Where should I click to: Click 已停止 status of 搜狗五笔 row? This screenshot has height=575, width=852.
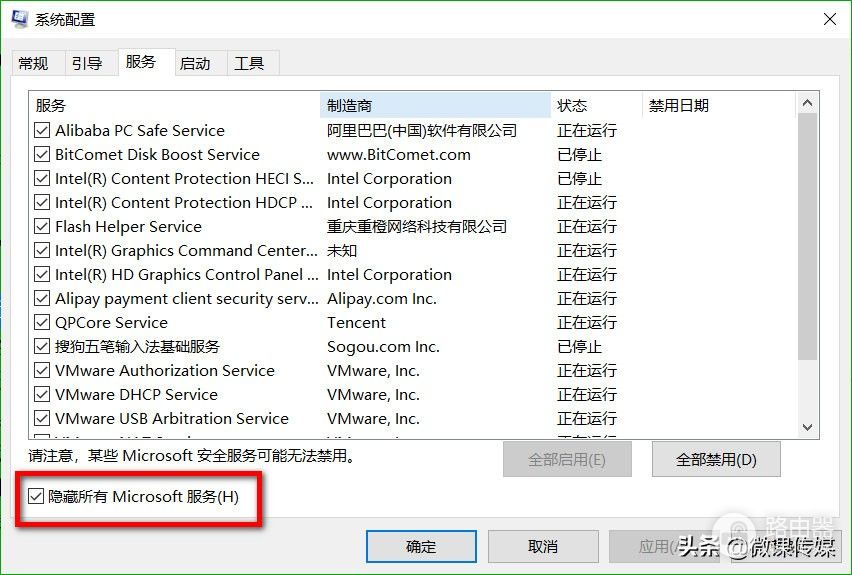(579, 347)
